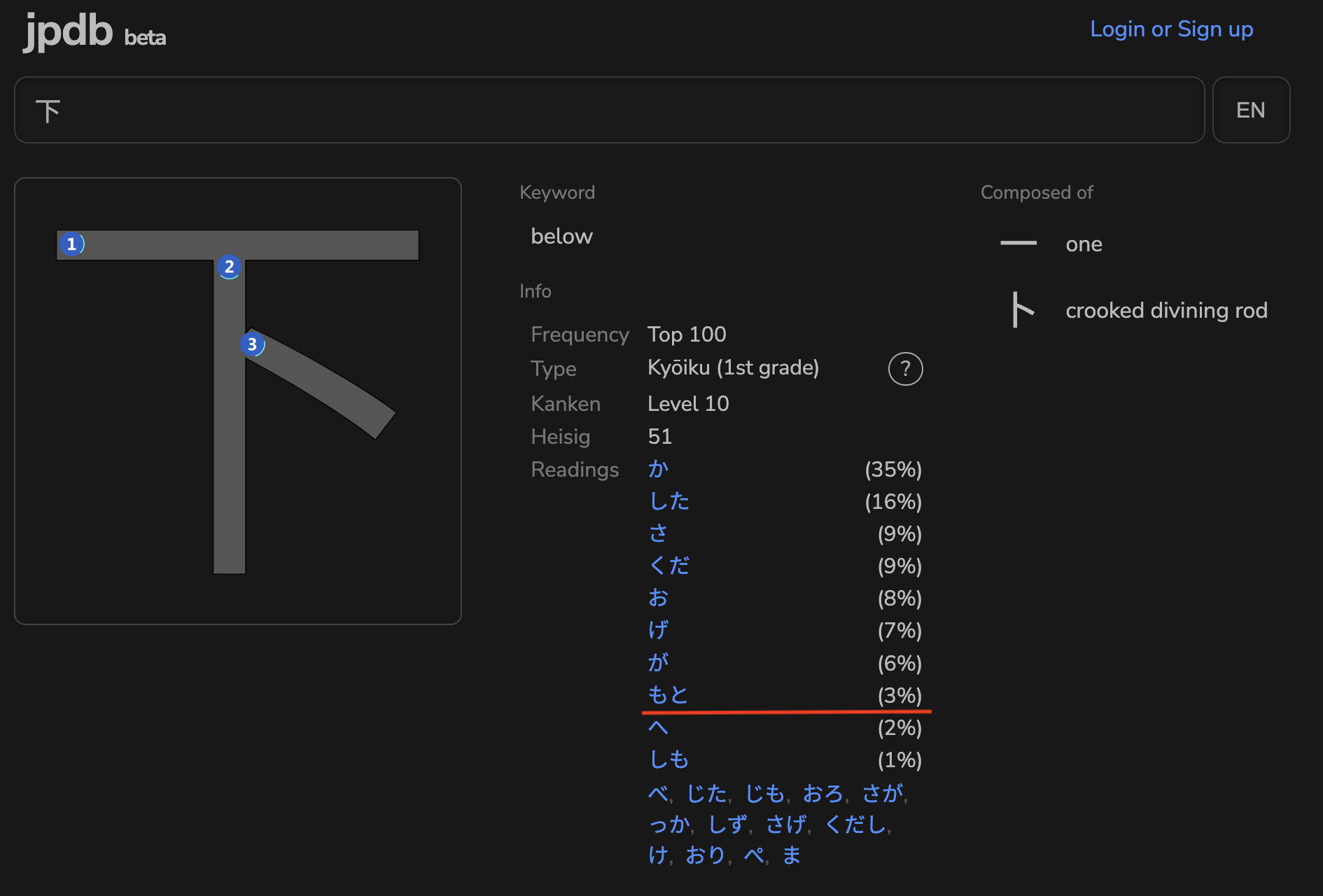Viewport: 1323px width, 896px height.
Task: Open the っか rare reading link
Action: coord(668,825)
